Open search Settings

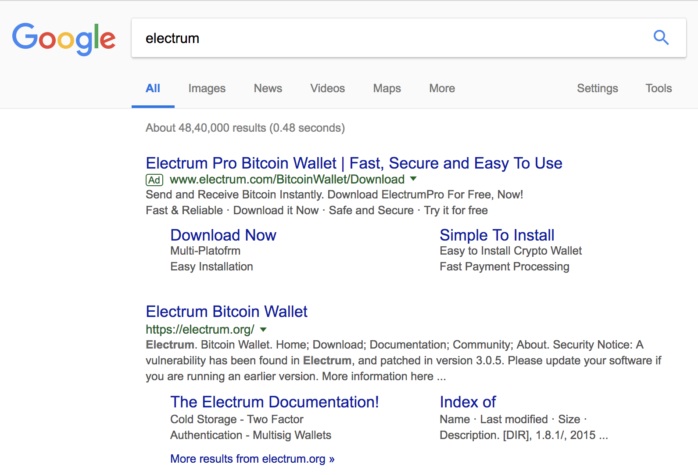coord(597,88)
